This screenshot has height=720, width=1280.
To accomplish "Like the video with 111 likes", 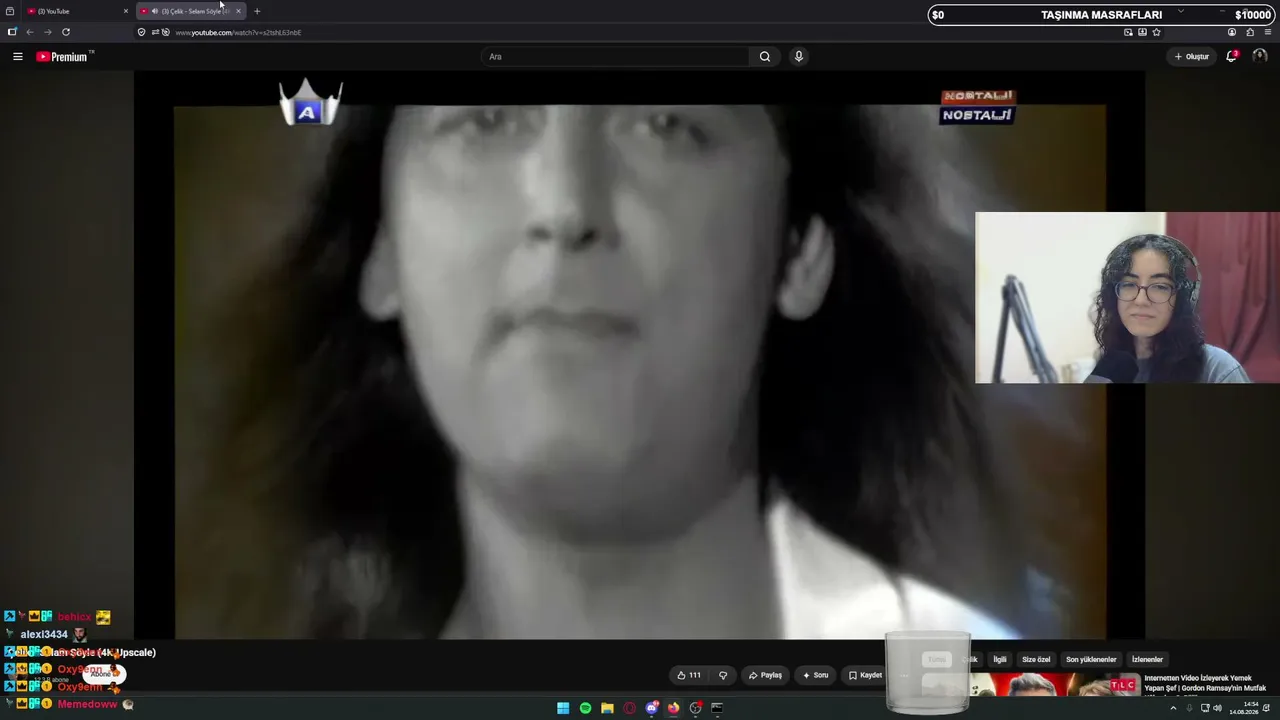I will (689, 675).
